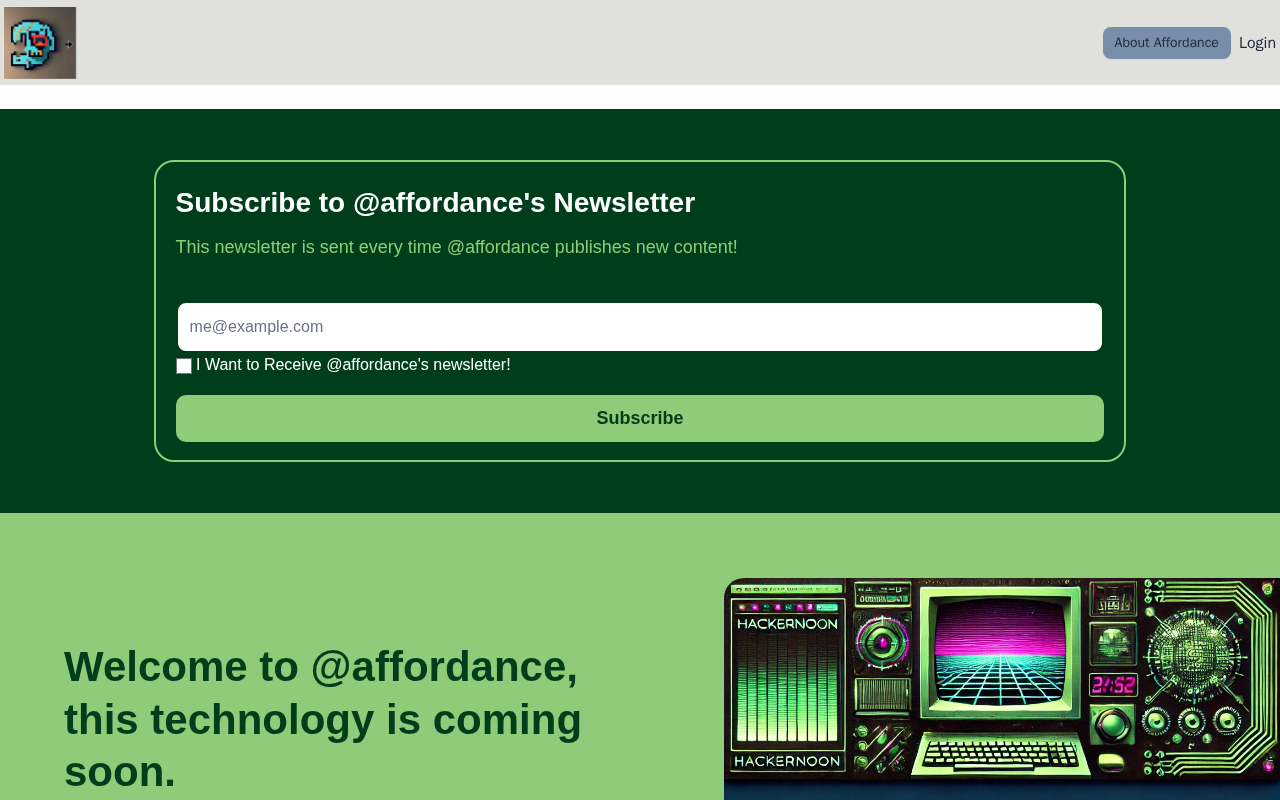
Task: Select the "Welcome to @affordance" headline
Action: [323, 719]
